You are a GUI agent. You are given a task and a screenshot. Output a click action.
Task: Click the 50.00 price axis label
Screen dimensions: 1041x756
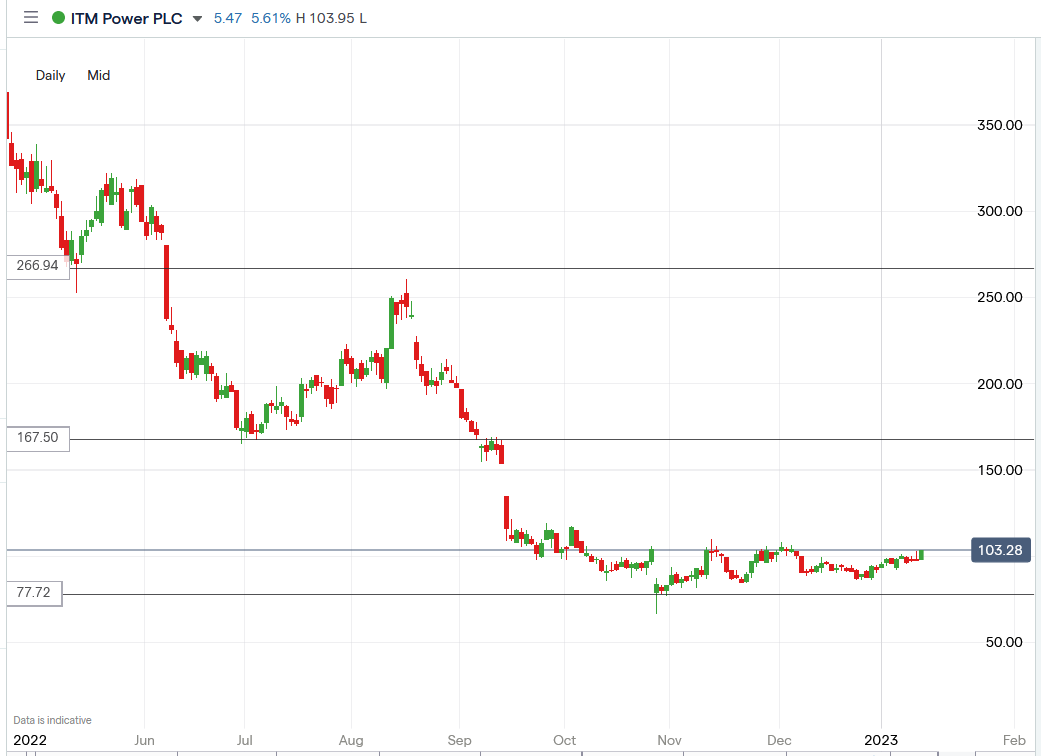click(1004, 642)
